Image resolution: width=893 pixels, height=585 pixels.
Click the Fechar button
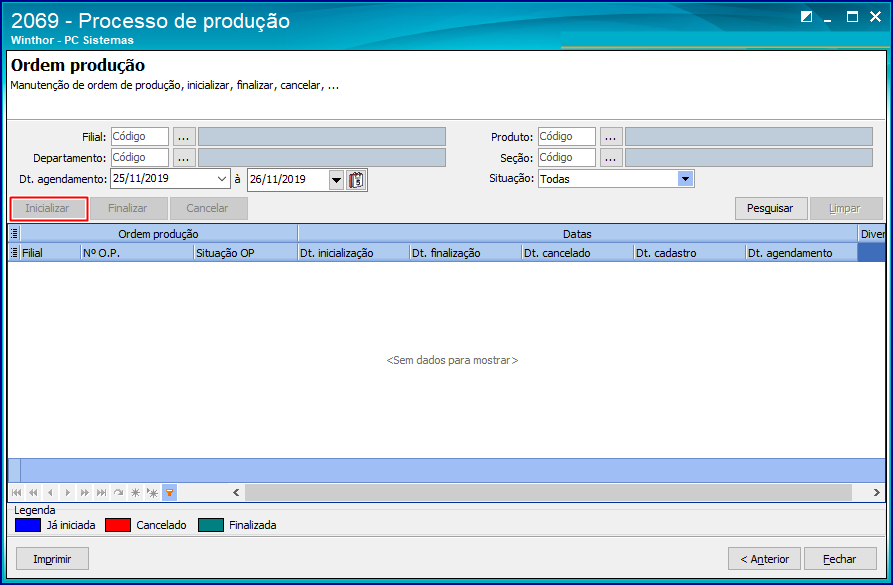(x=840, y=559)
